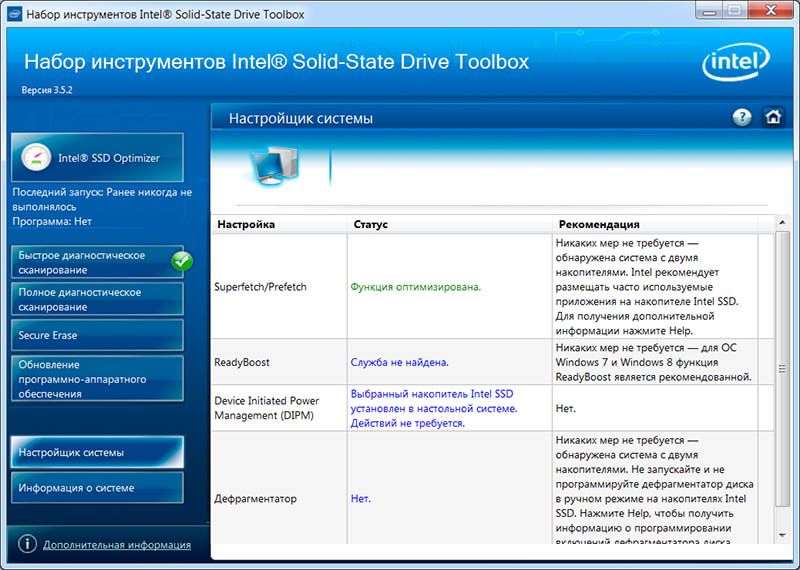The image size is (800, 570).
Task: Click the 'Версия 3.5.2' label
Action: pyautogui.click(x=47, y=90)
